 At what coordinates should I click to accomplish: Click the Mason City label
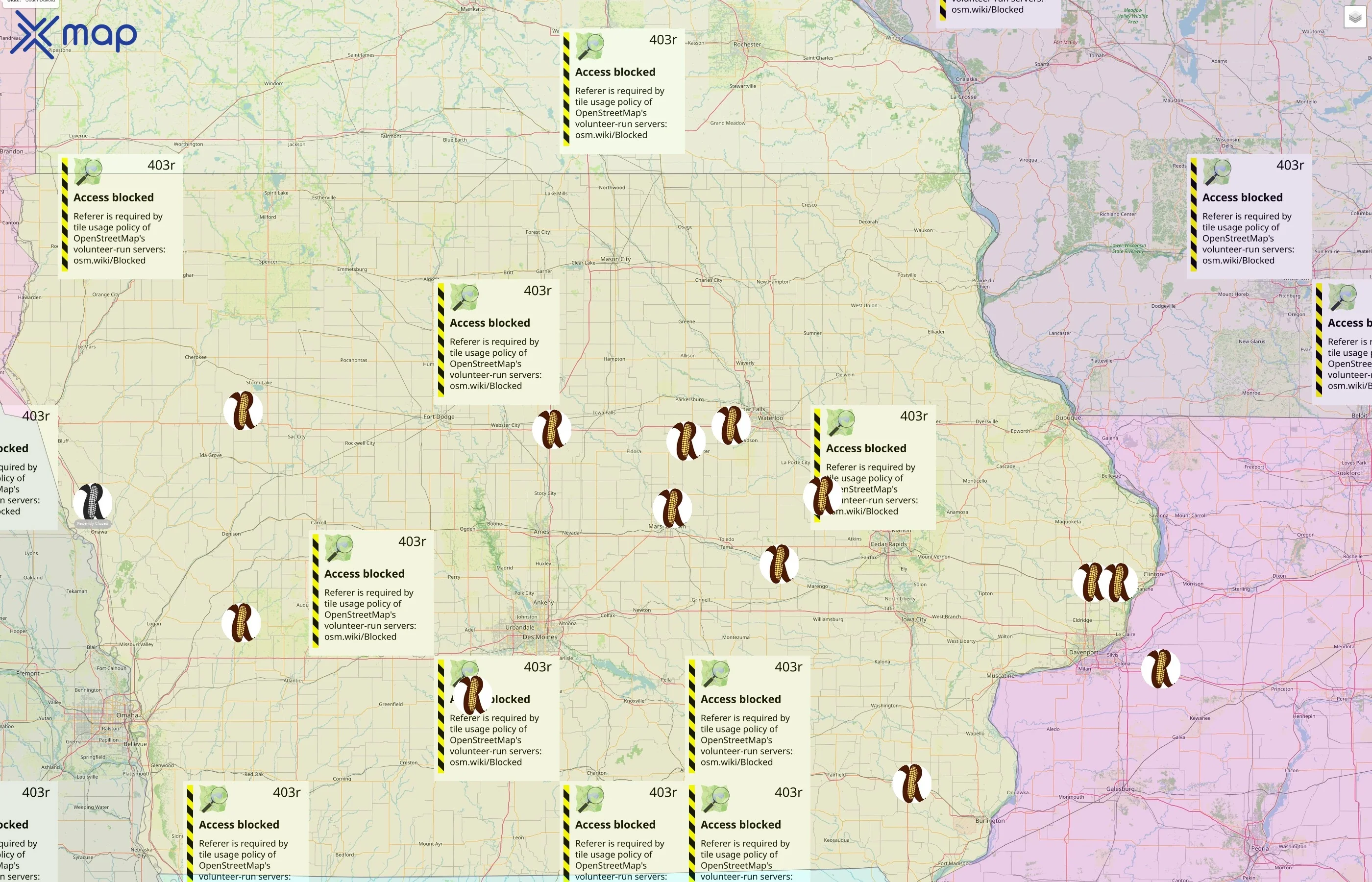(x=615, y=259)
